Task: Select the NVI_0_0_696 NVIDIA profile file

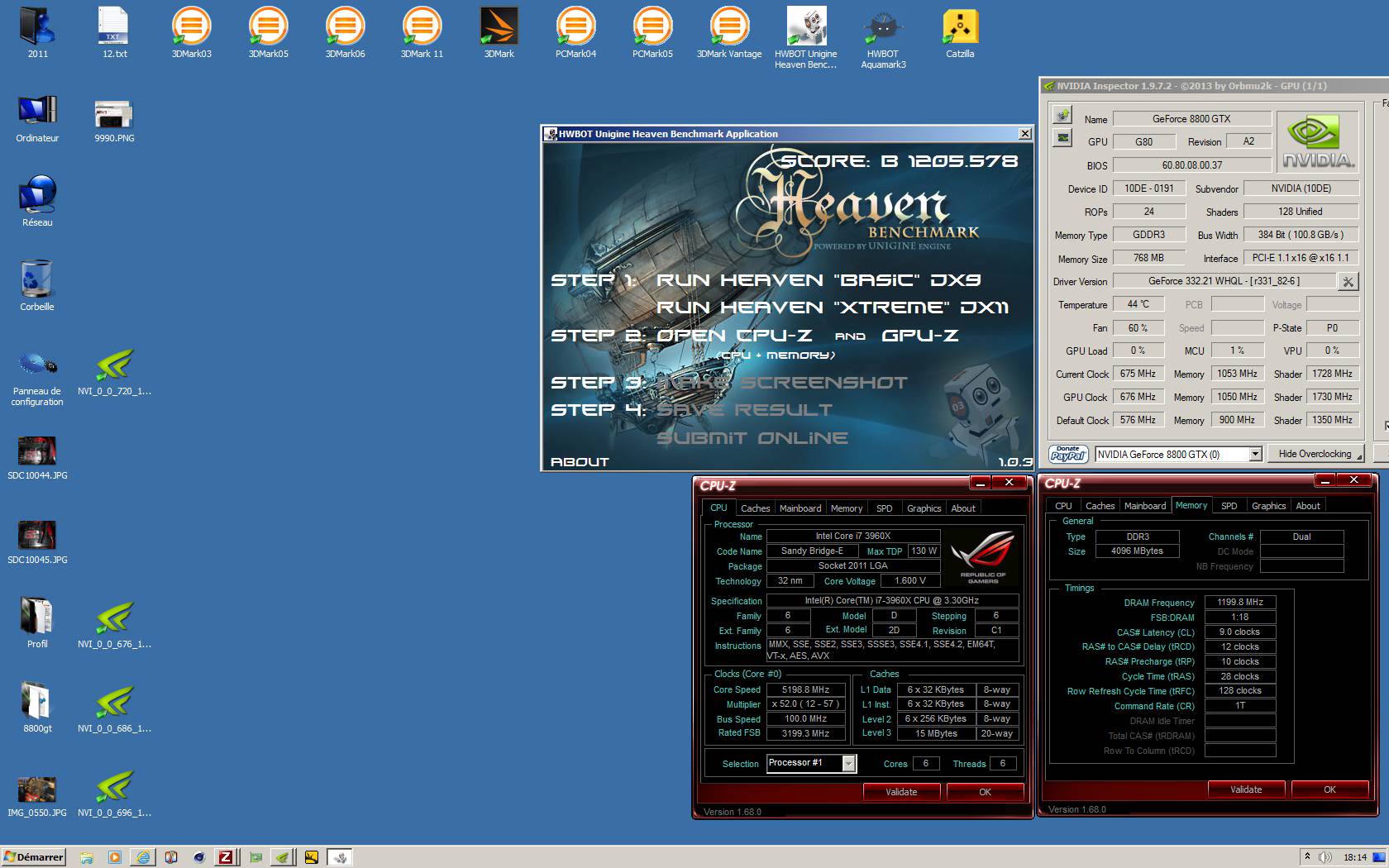Action: point(114,792)
